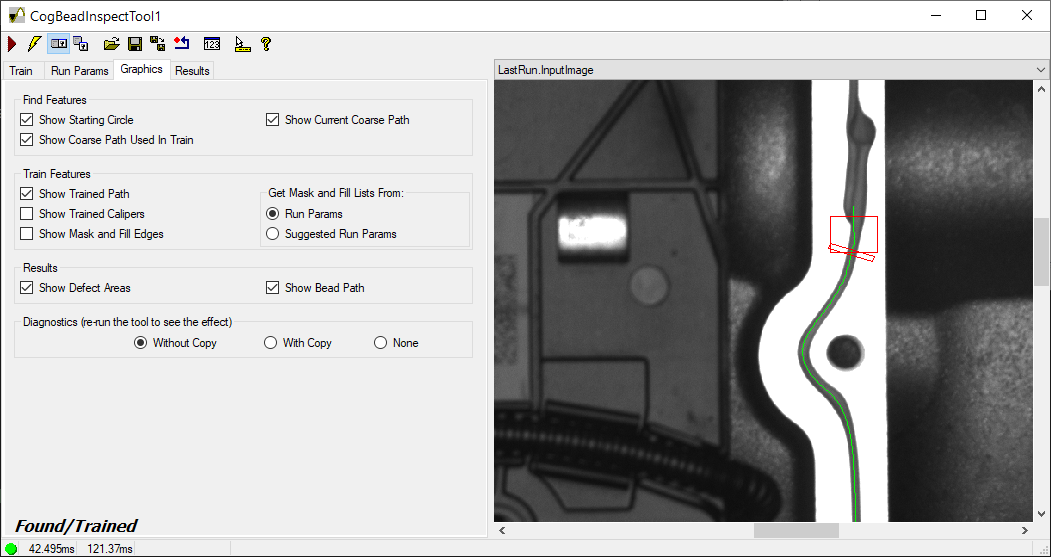Click the Found/Trained status text

pyautogui.click(x=76, y=525)
